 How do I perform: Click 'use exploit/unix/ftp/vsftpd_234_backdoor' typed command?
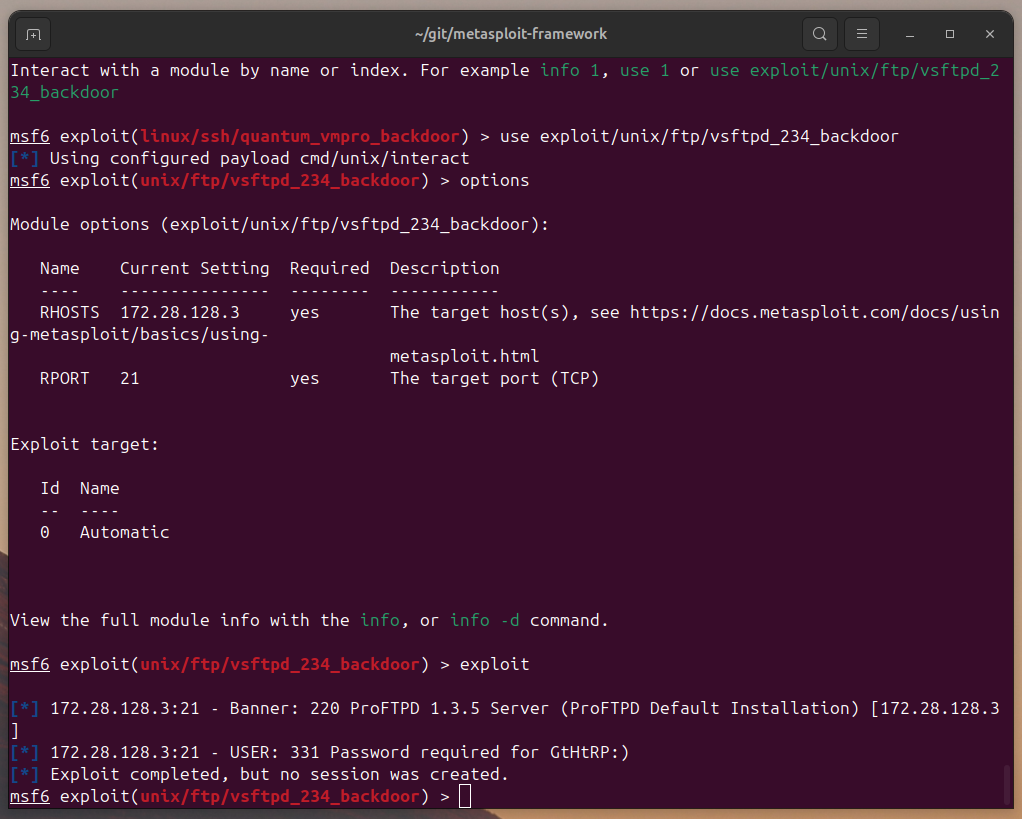(x=699, y=137)
